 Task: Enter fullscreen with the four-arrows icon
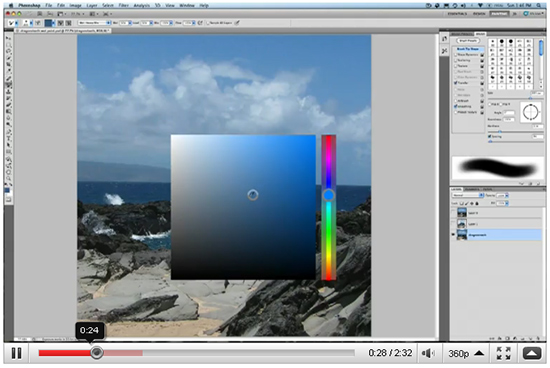coord(504,353)
